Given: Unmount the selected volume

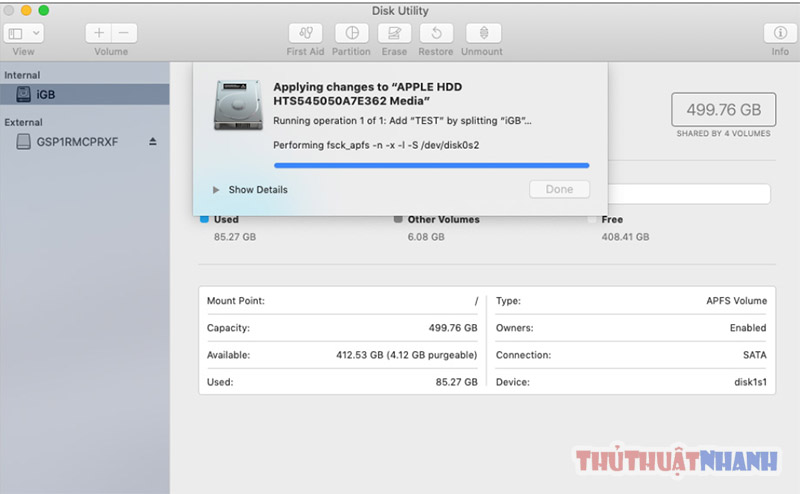Looking at the screenshot, I should click(x=483, y=34).
